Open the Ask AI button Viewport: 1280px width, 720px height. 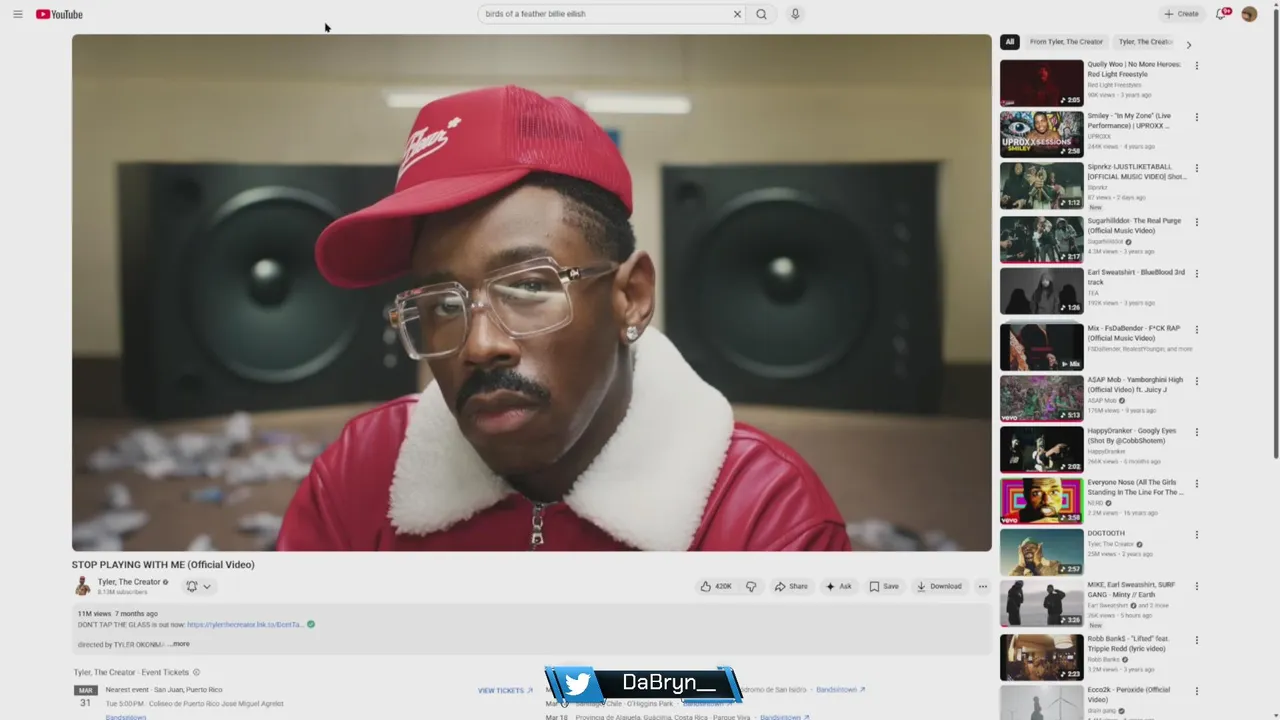pos(838,587)
